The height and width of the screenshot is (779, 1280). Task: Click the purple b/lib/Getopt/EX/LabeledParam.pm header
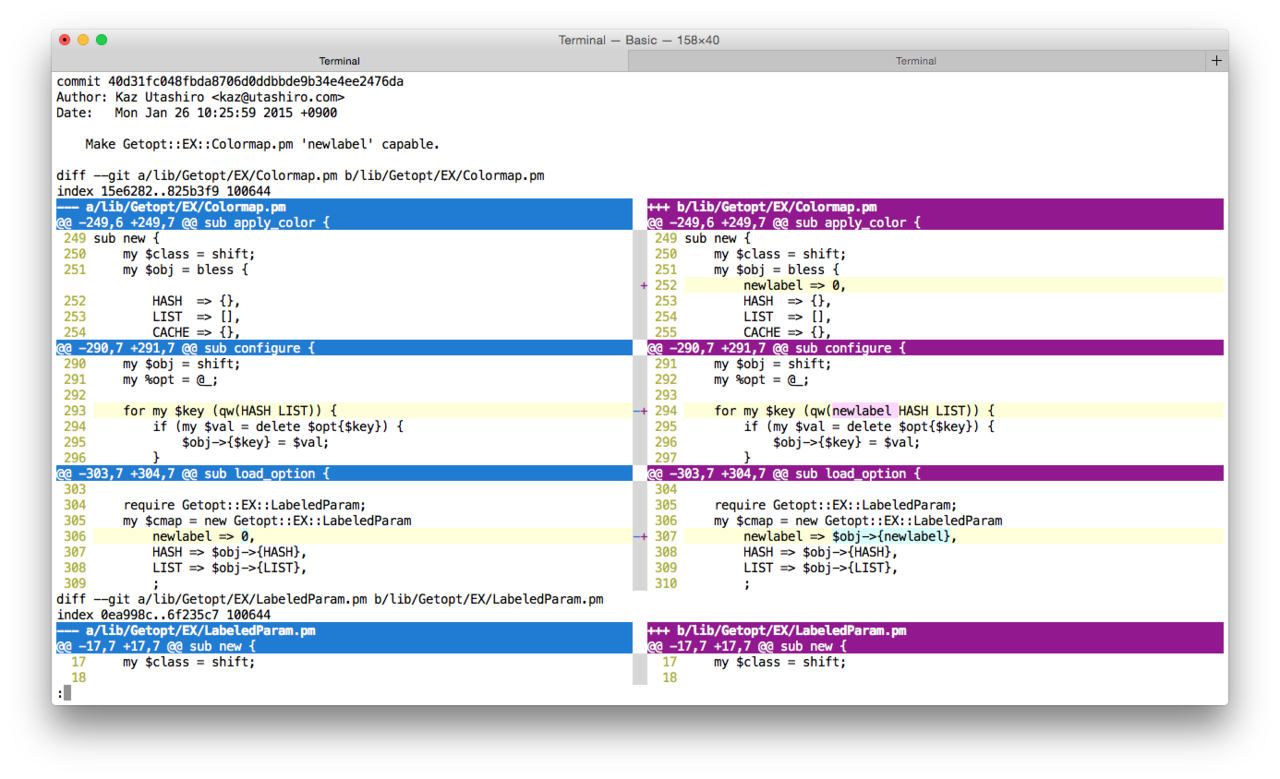click(935, 631)
